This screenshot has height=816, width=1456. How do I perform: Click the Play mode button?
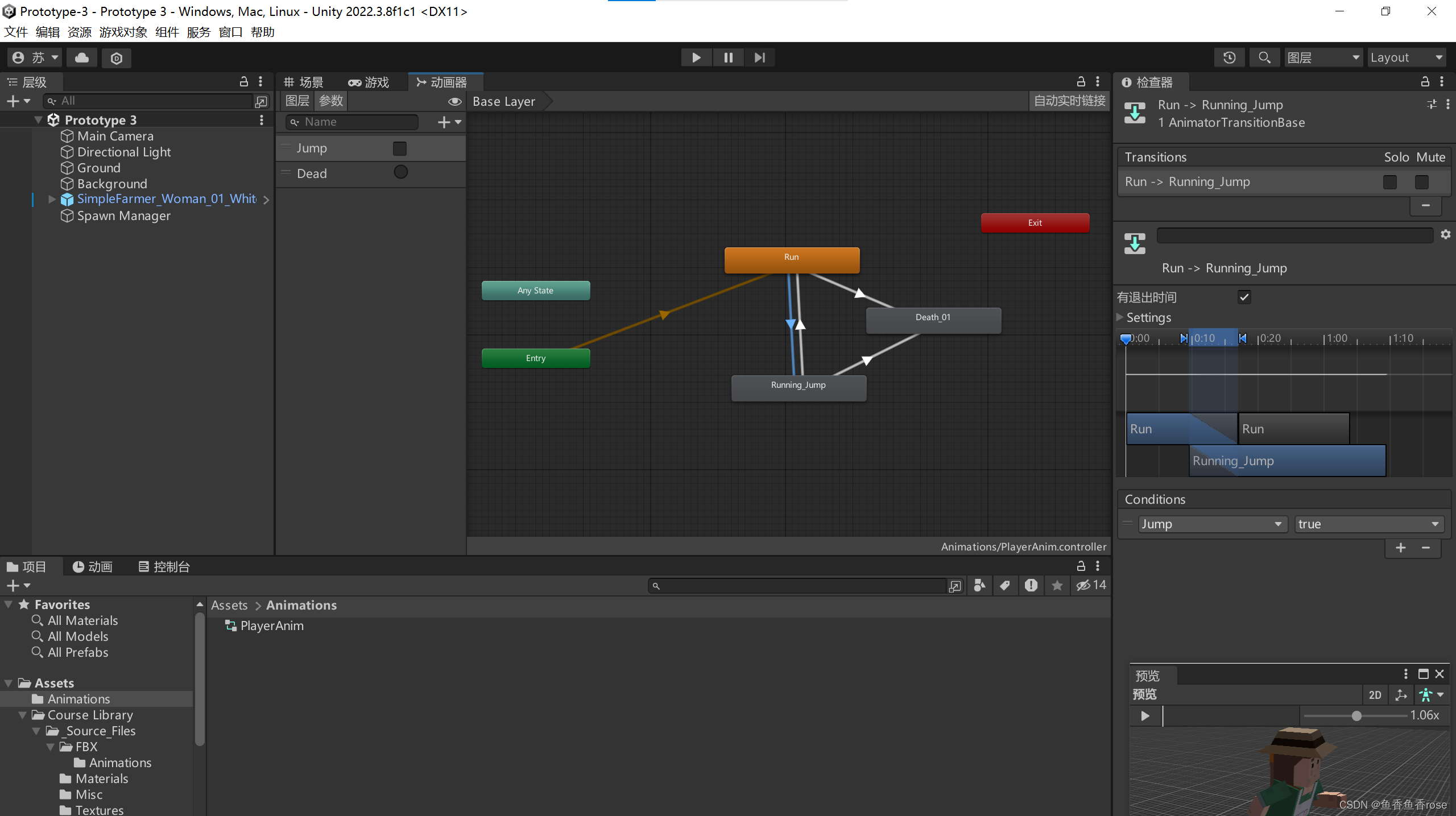pyautogui.click(x=696, y=57)
